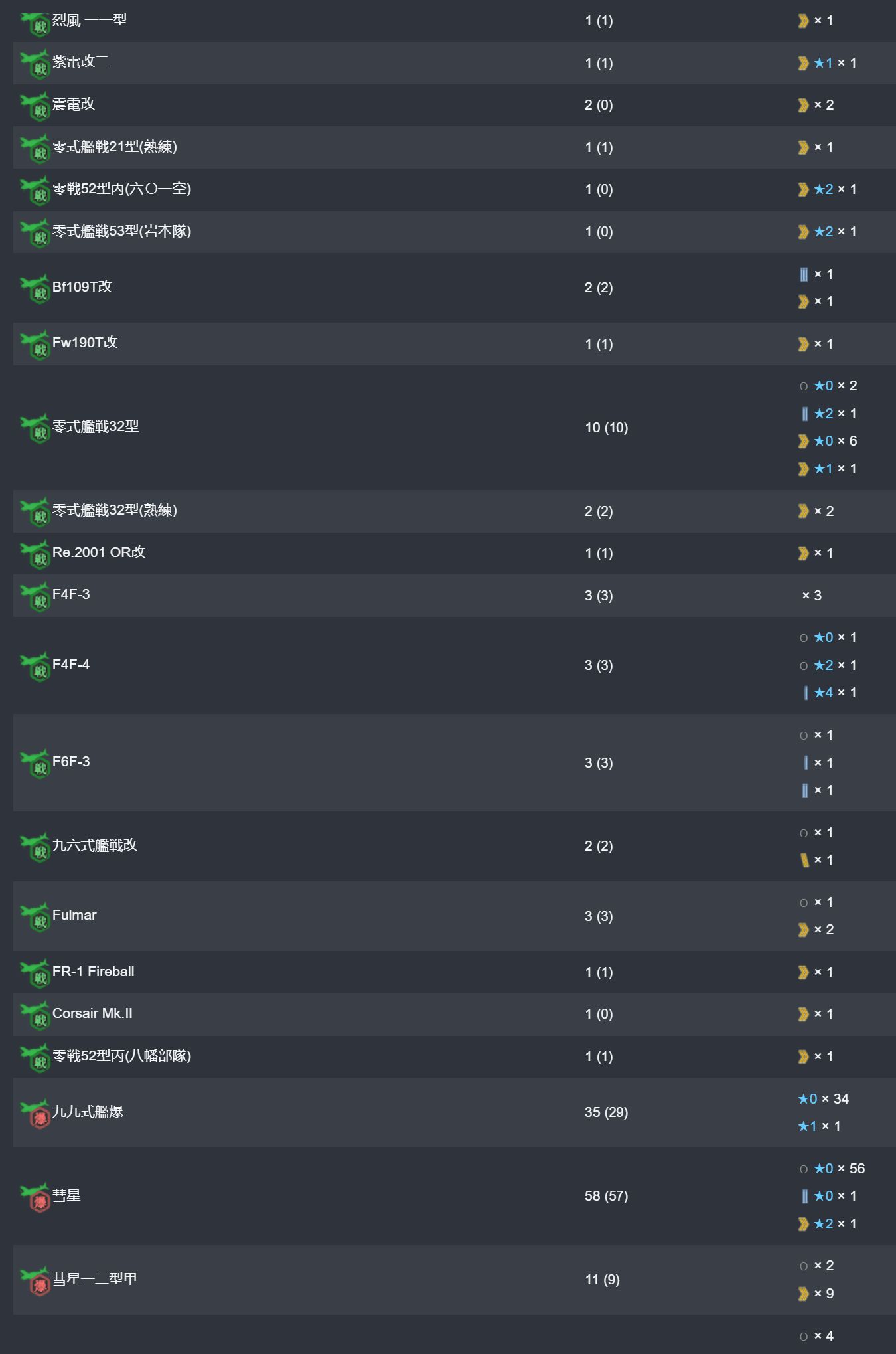Click the green plane icon for Bf109T改
This screenshot has height=1354, width=896.
coord(35,289)
